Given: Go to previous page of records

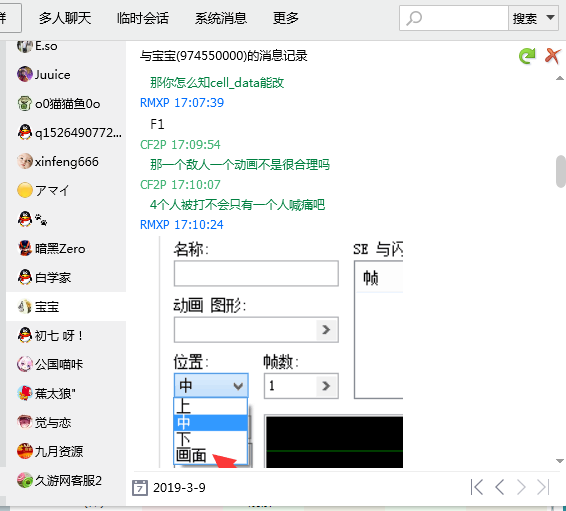Looking at the screenshot, I should [x=500, y=488].
